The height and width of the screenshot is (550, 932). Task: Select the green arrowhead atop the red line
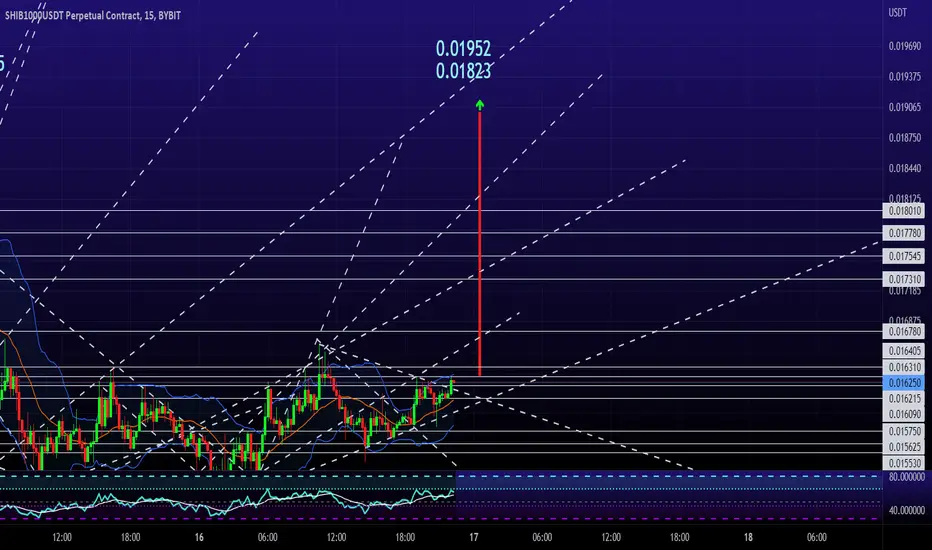(480, 105)
